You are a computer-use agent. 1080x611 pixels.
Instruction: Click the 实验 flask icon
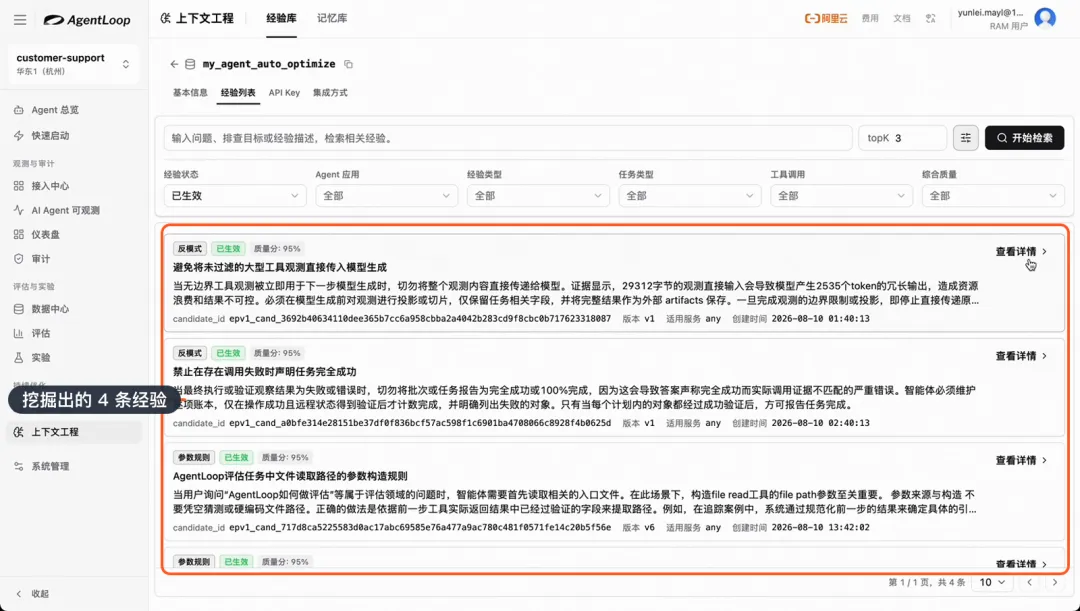pyautogui.click(x=19, y=358)
